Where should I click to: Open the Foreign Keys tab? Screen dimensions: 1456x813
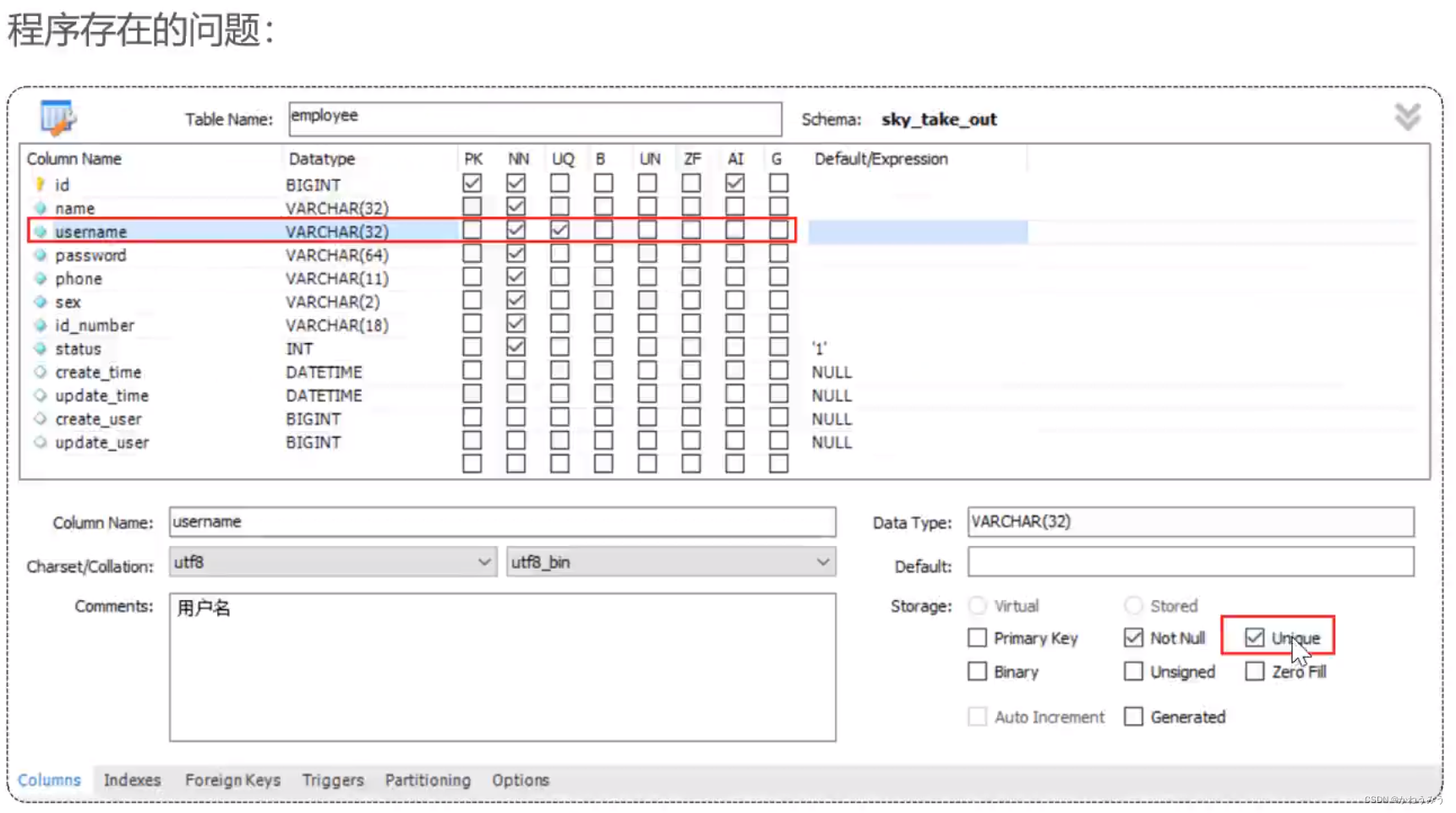(x=232, y=779)
